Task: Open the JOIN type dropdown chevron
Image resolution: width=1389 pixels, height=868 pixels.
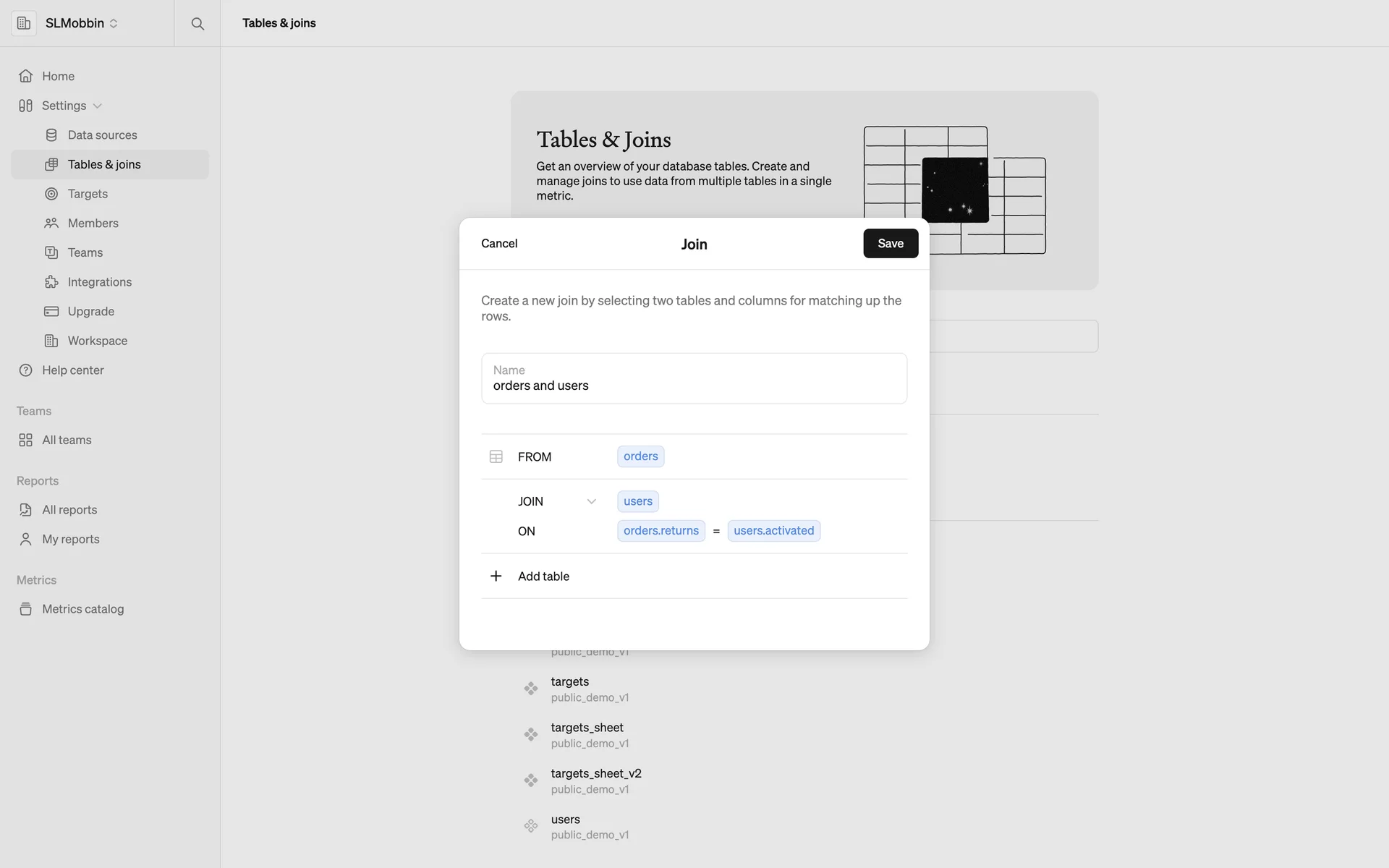Action: tap(591, 501)
